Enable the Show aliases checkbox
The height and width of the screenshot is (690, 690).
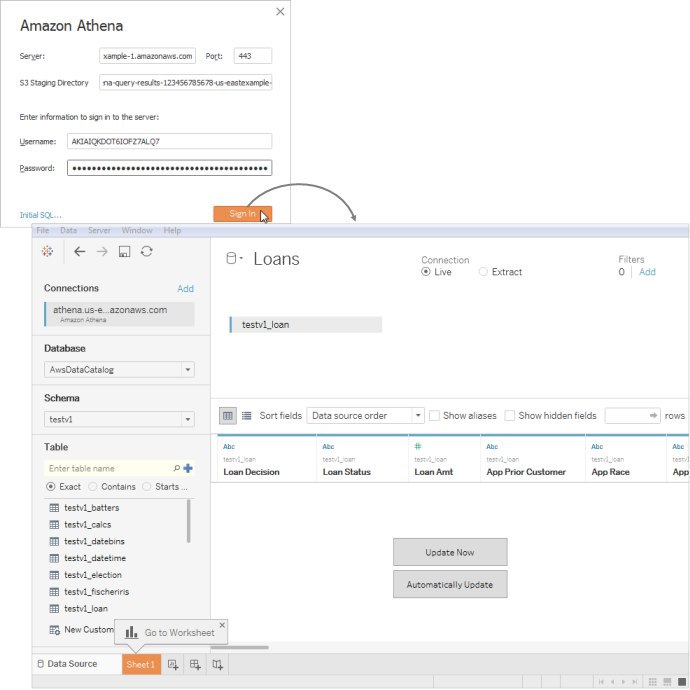pos(434,416)
